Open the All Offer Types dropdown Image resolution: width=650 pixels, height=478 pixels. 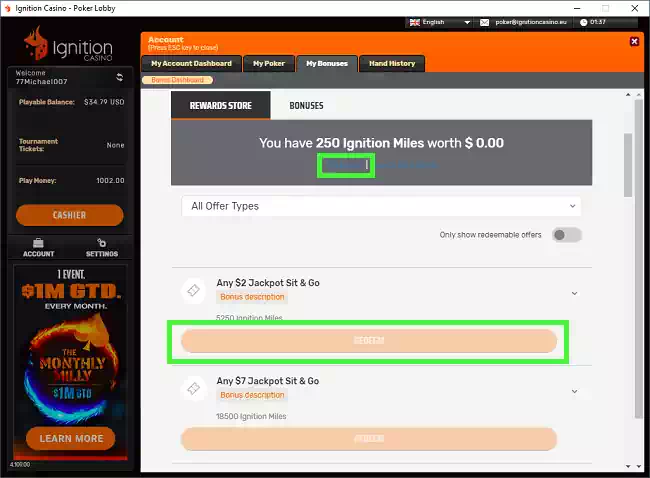pyautogui.click(x=381, y=206)
